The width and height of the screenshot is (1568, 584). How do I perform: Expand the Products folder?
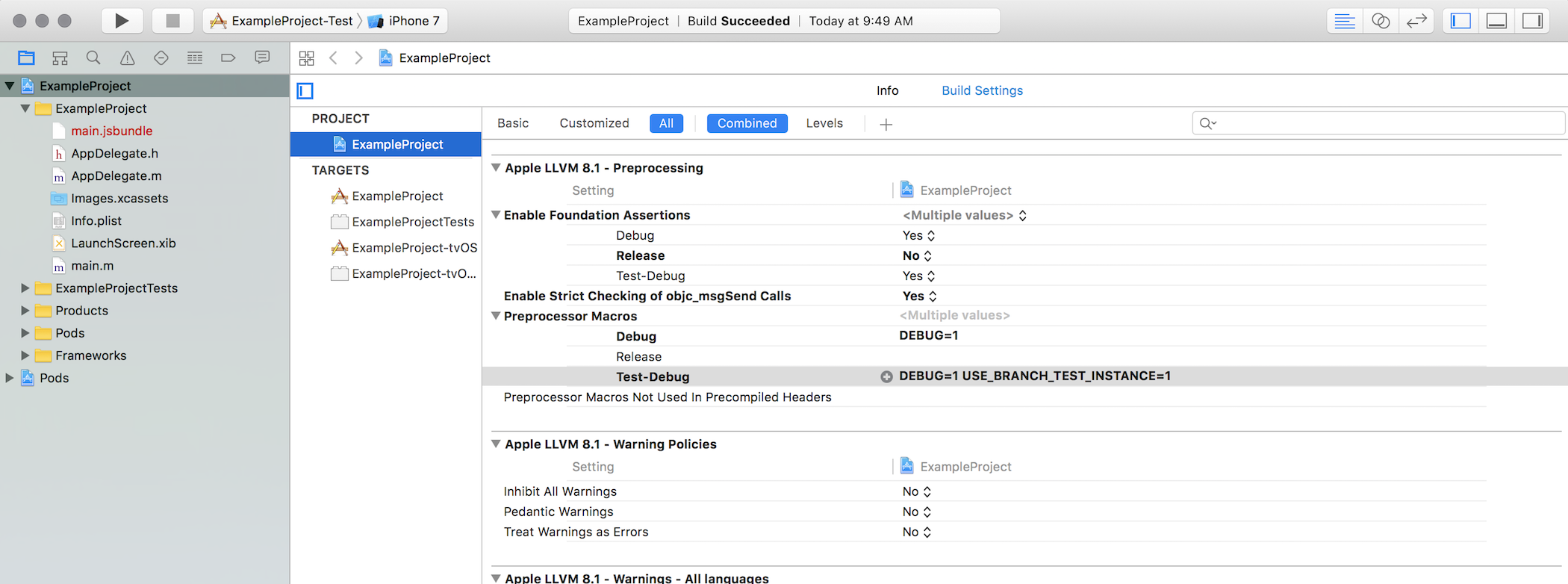pos(25,311)
